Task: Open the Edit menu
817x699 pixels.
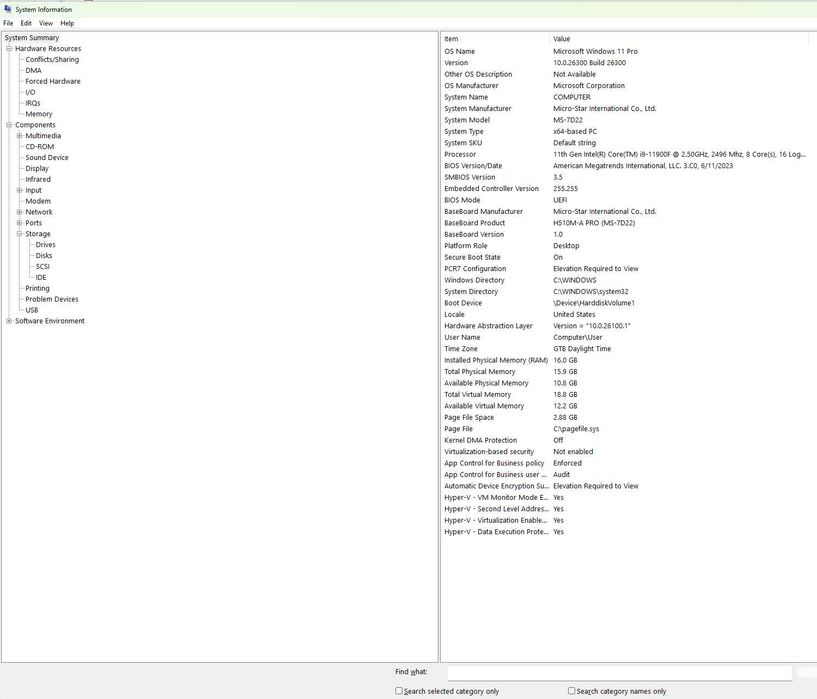Action: [26, 23]
